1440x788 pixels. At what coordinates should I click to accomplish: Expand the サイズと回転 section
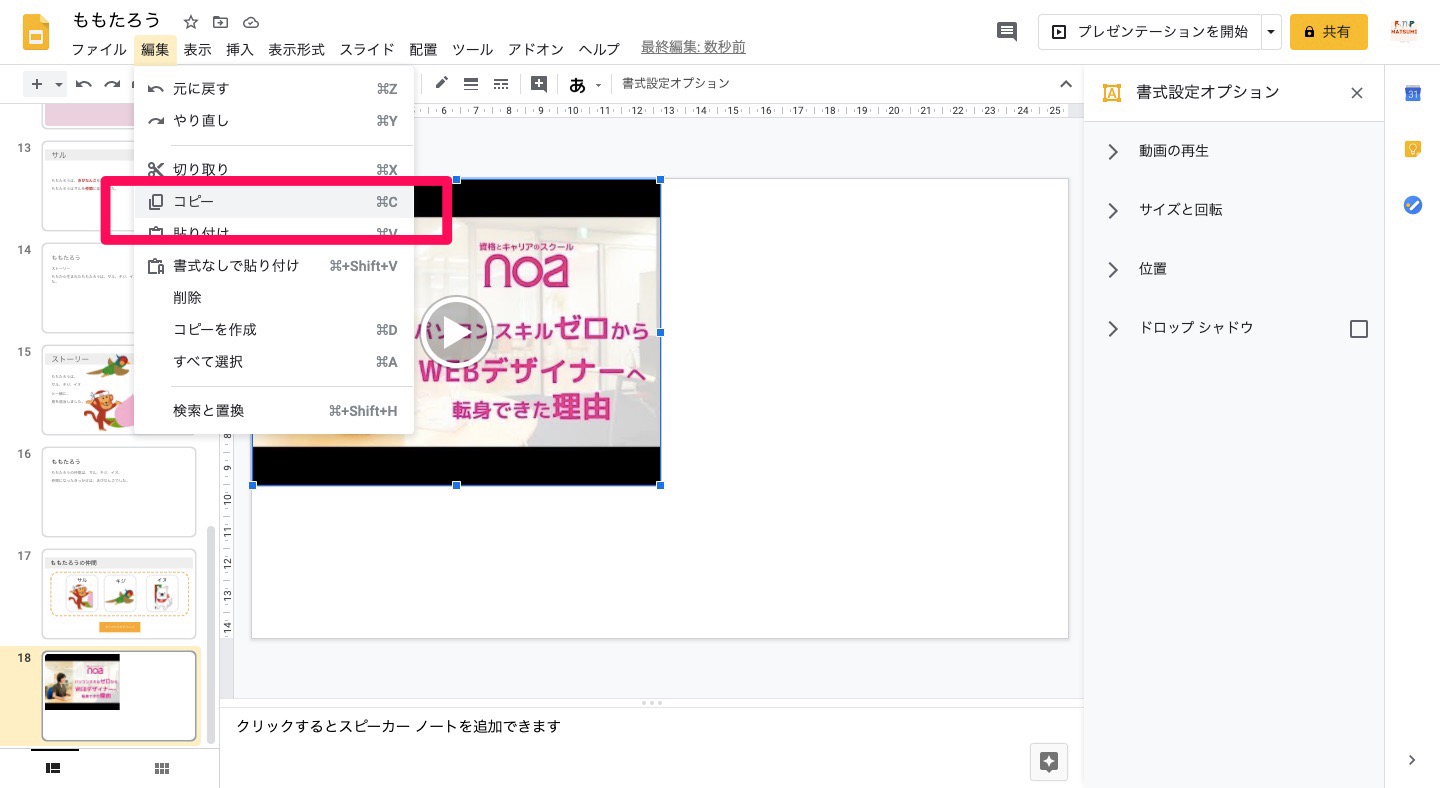(1113, 211)
